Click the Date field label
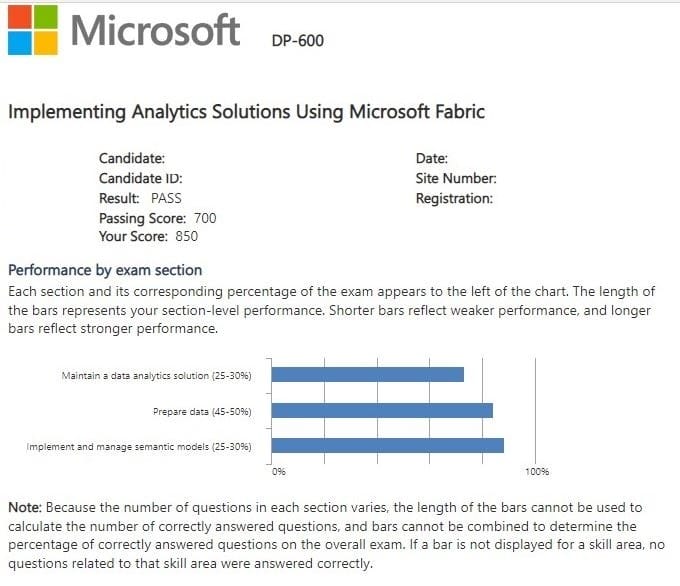The width and height of the screenshot is (680, 586). click(431, 158)
